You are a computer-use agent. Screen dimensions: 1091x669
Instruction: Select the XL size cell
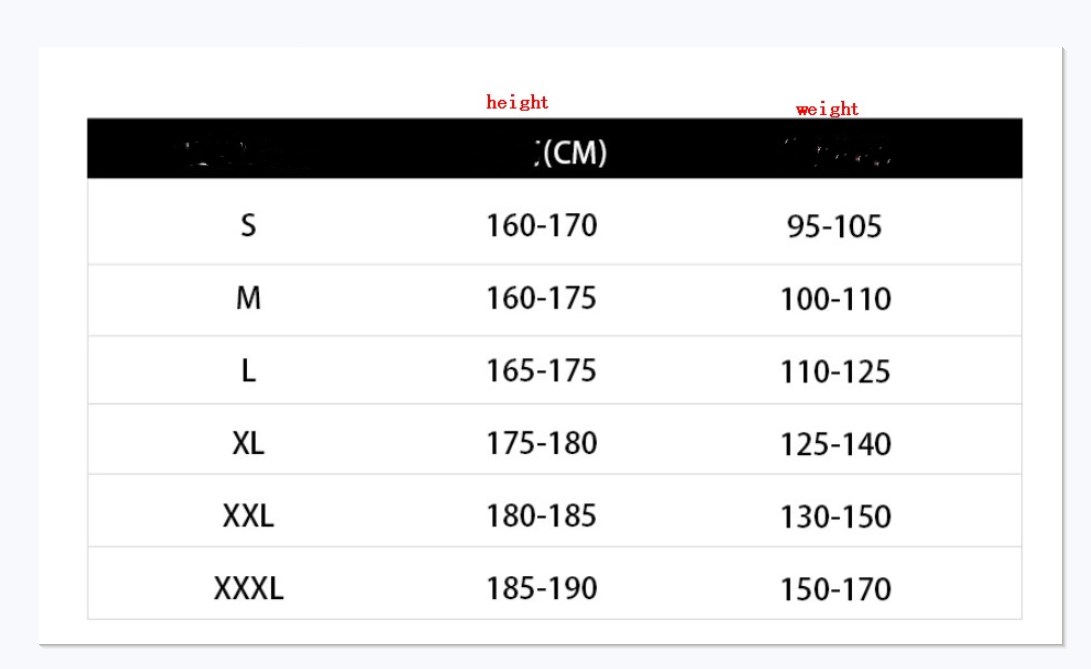click(x=248, y=443)
